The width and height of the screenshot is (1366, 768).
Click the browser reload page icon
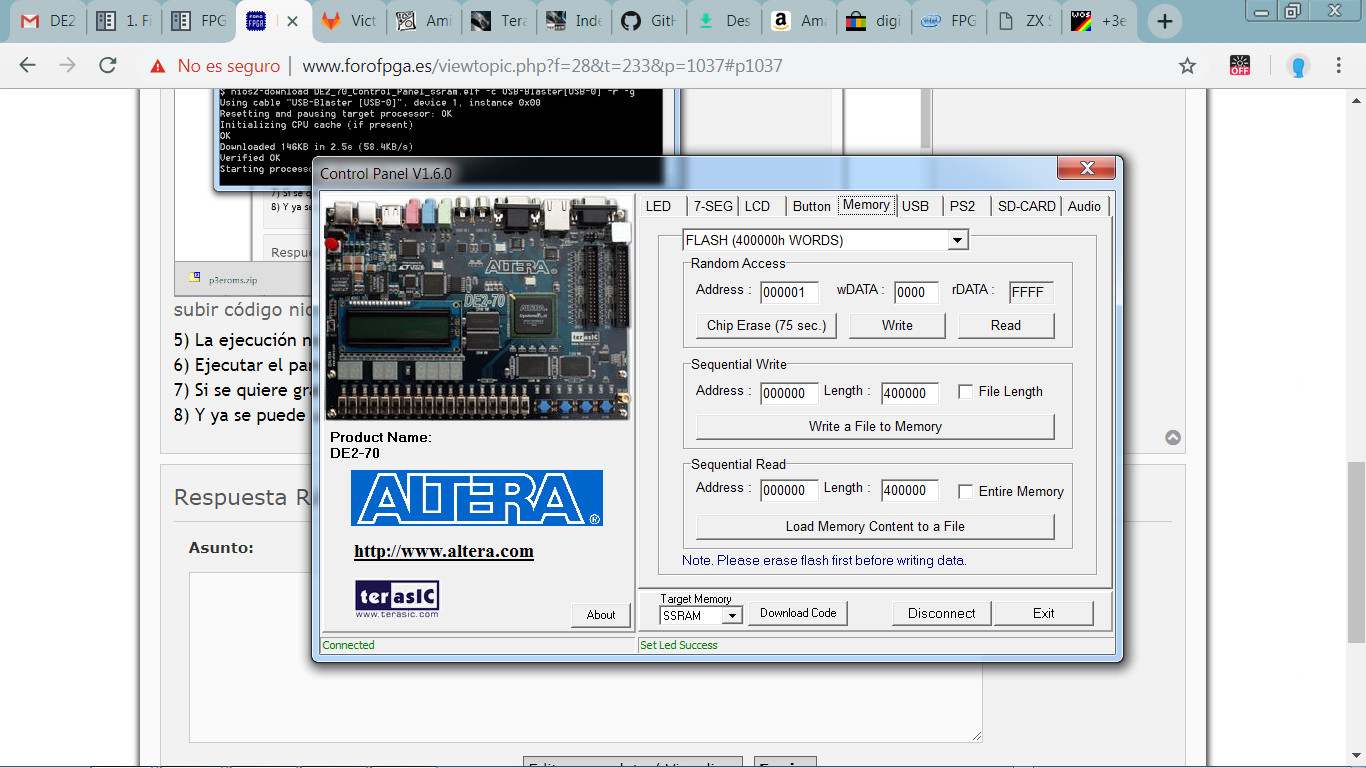pyautogui.click(x=108, y=66)
